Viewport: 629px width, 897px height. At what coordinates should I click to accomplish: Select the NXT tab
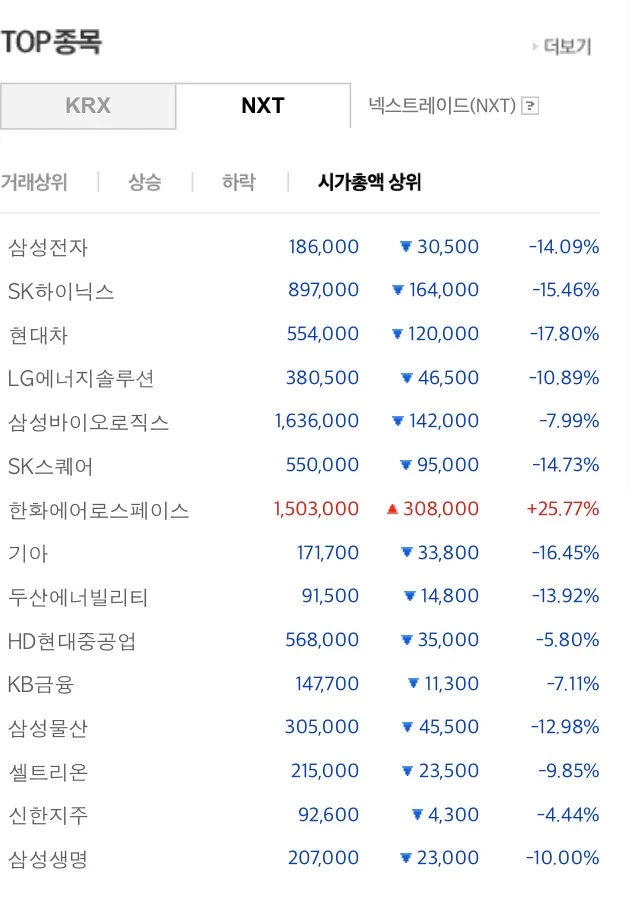263,106
